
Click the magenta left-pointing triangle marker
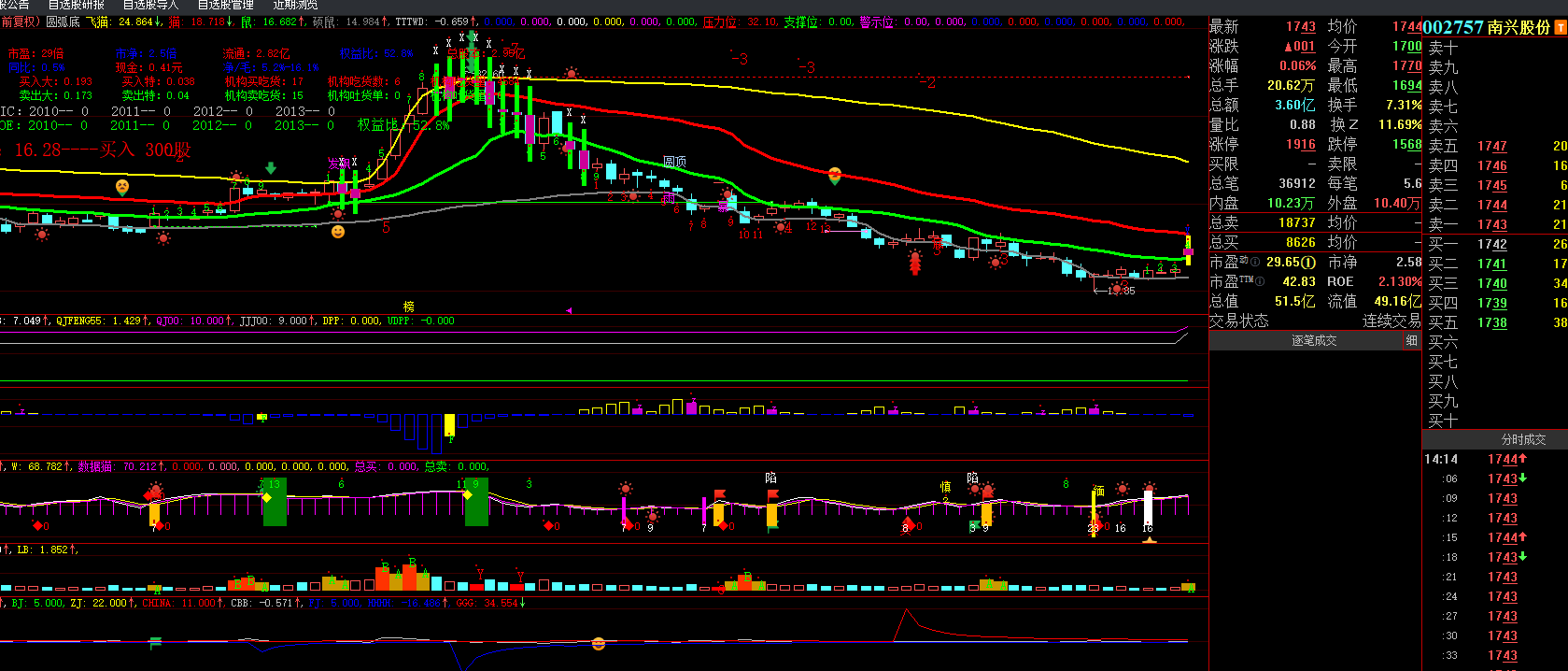[568, 310]
